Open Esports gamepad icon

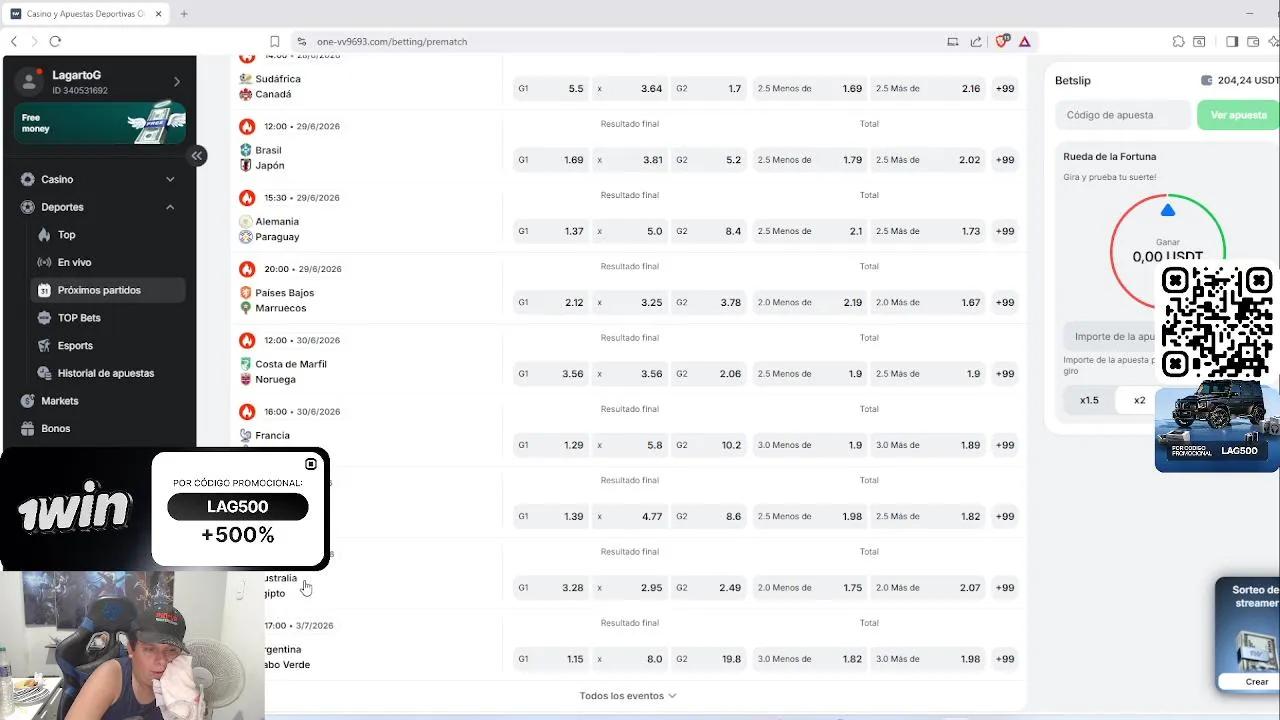point(44,345)
